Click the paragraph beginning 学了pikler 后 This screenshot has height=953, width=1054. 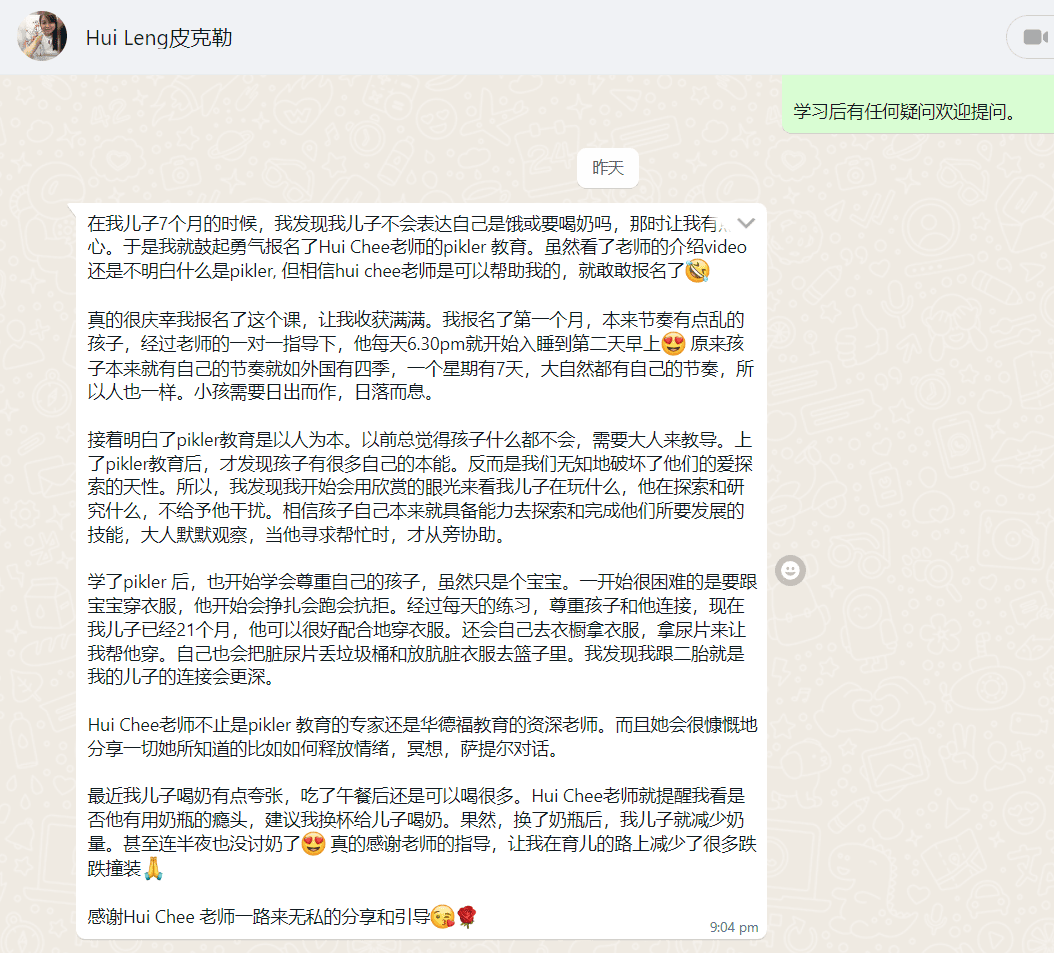click(x=422, y=630)
